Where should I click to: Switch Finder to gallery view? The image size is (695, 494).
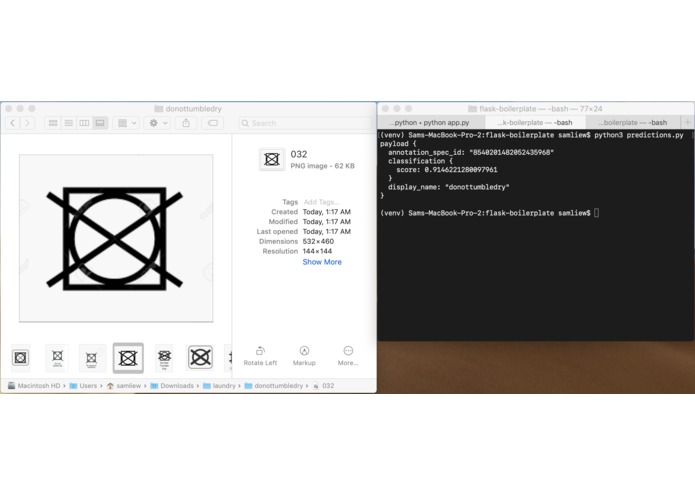coord(100,123)
